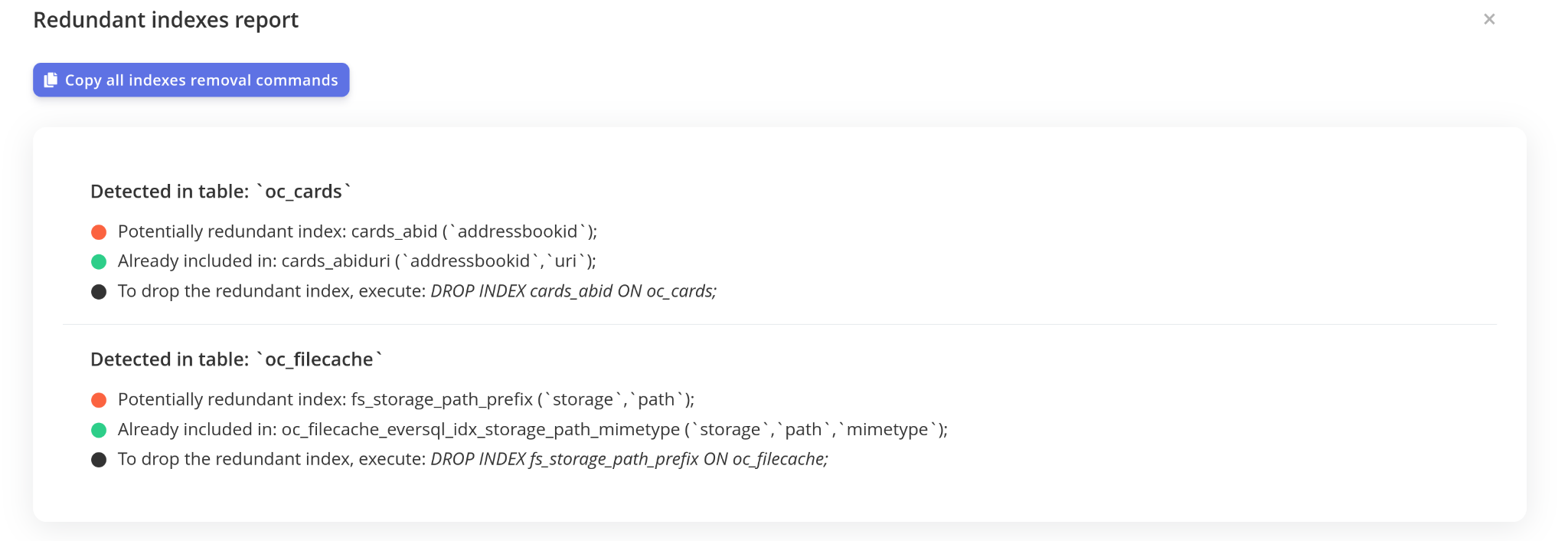Click green dot beside oc_filecache_eversql index line
The image size is (1568, 541).
(99, 430)
